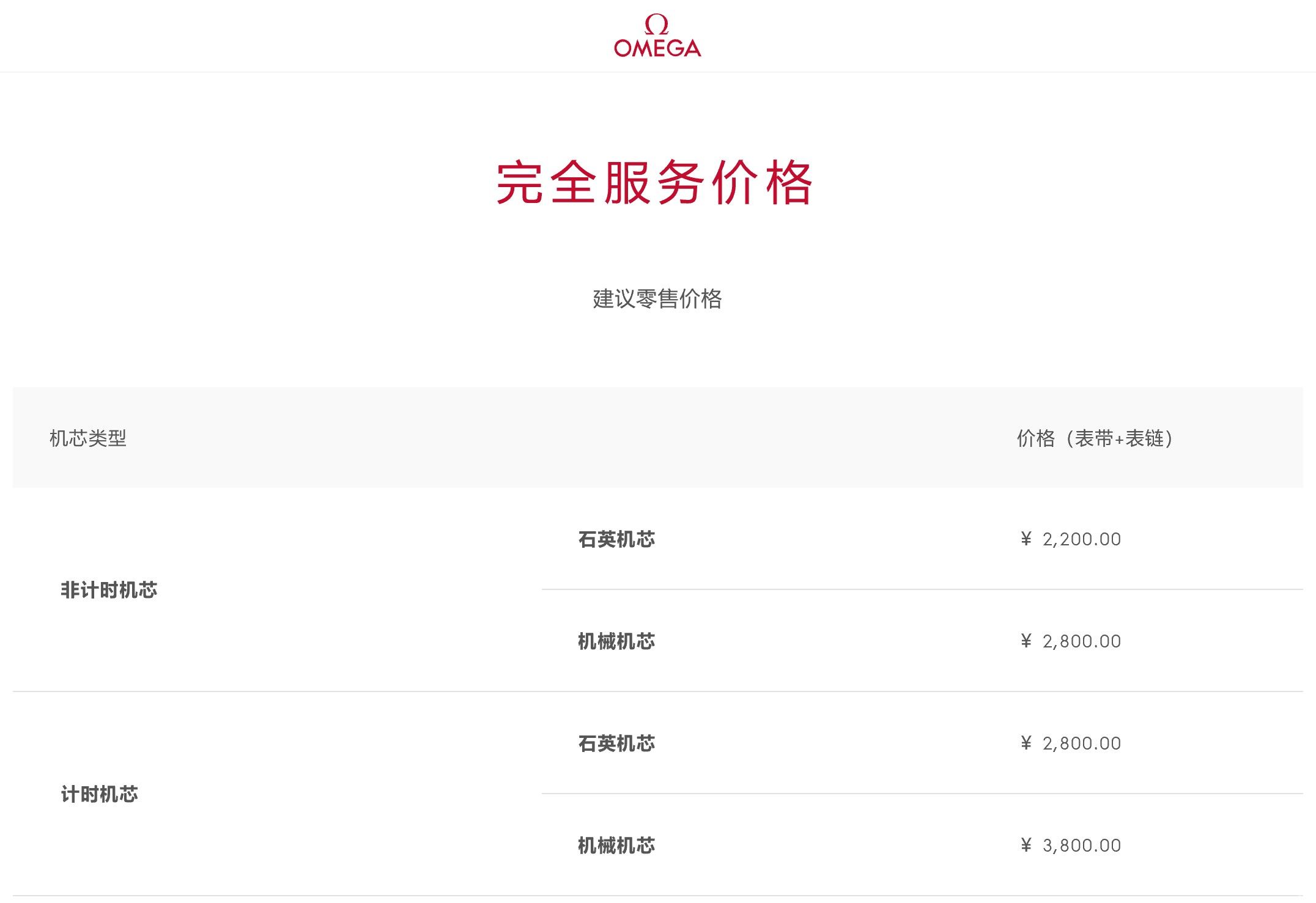
Task: Click the 建议零售价格 subtitle text
Action: pos(657,299)
